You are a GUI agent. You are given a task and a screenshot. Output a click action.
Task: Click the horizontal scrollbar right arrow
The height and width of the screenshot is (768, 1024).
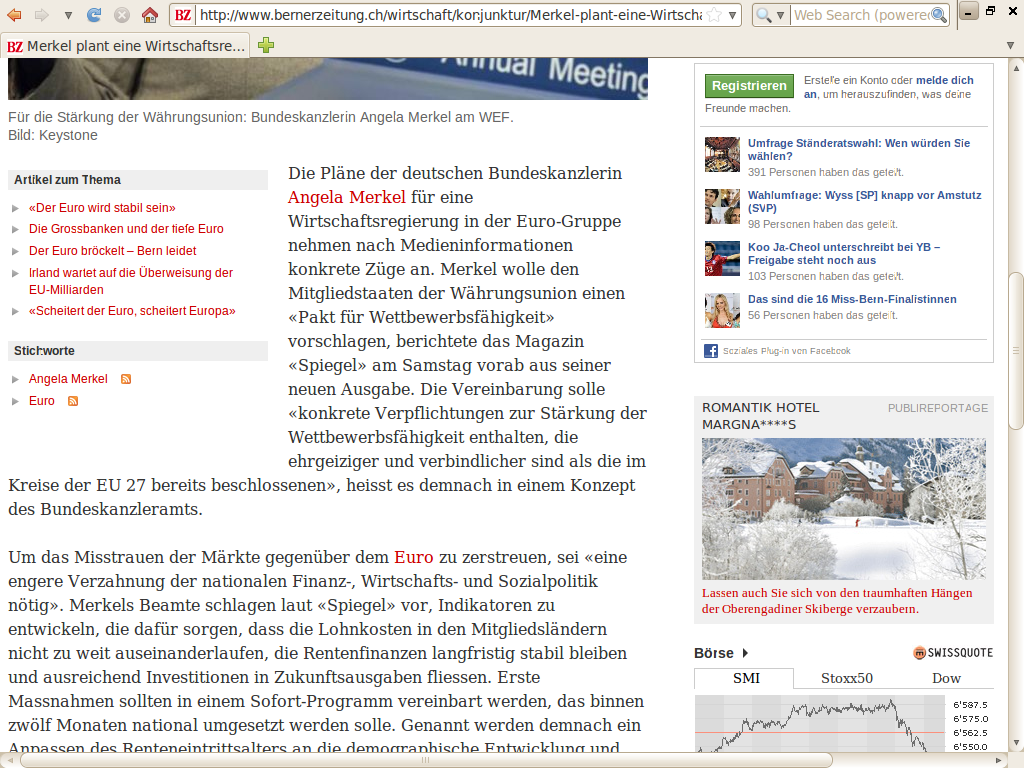tap(998, 760)
